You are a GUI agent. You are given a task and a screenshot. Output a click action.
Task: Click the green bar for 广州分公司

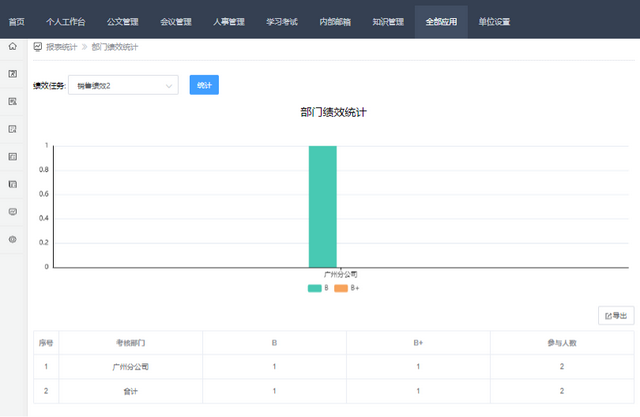322,206
